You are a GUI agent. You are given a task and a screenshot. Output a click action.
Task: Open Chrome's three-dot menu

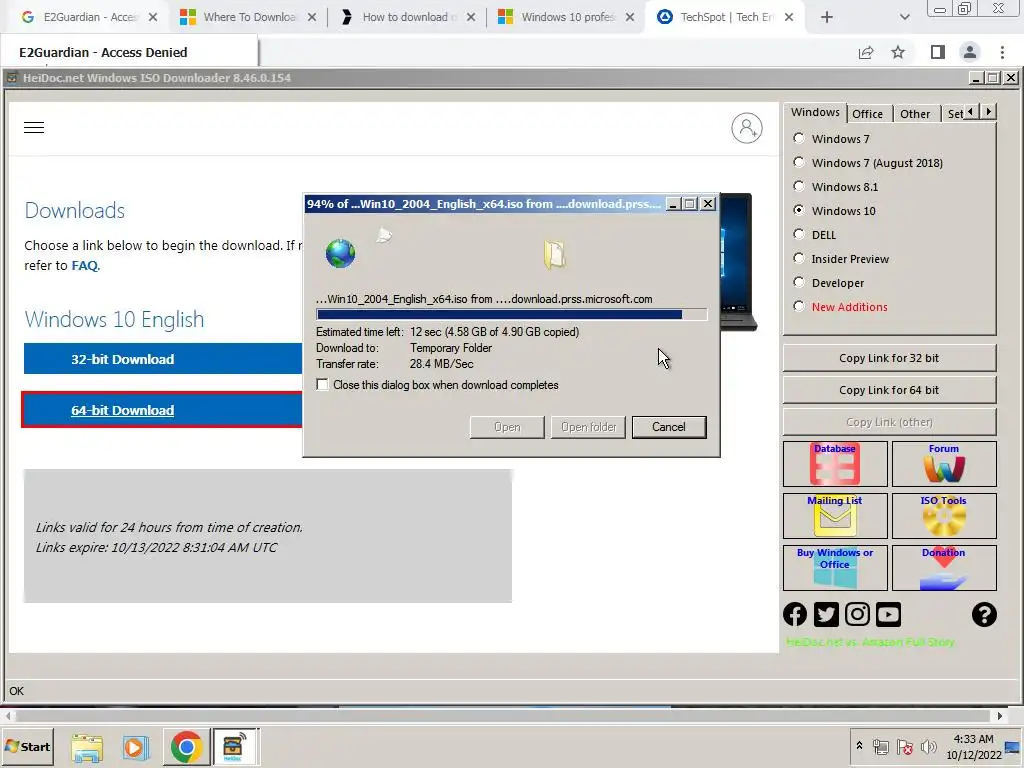point(1002,52)
